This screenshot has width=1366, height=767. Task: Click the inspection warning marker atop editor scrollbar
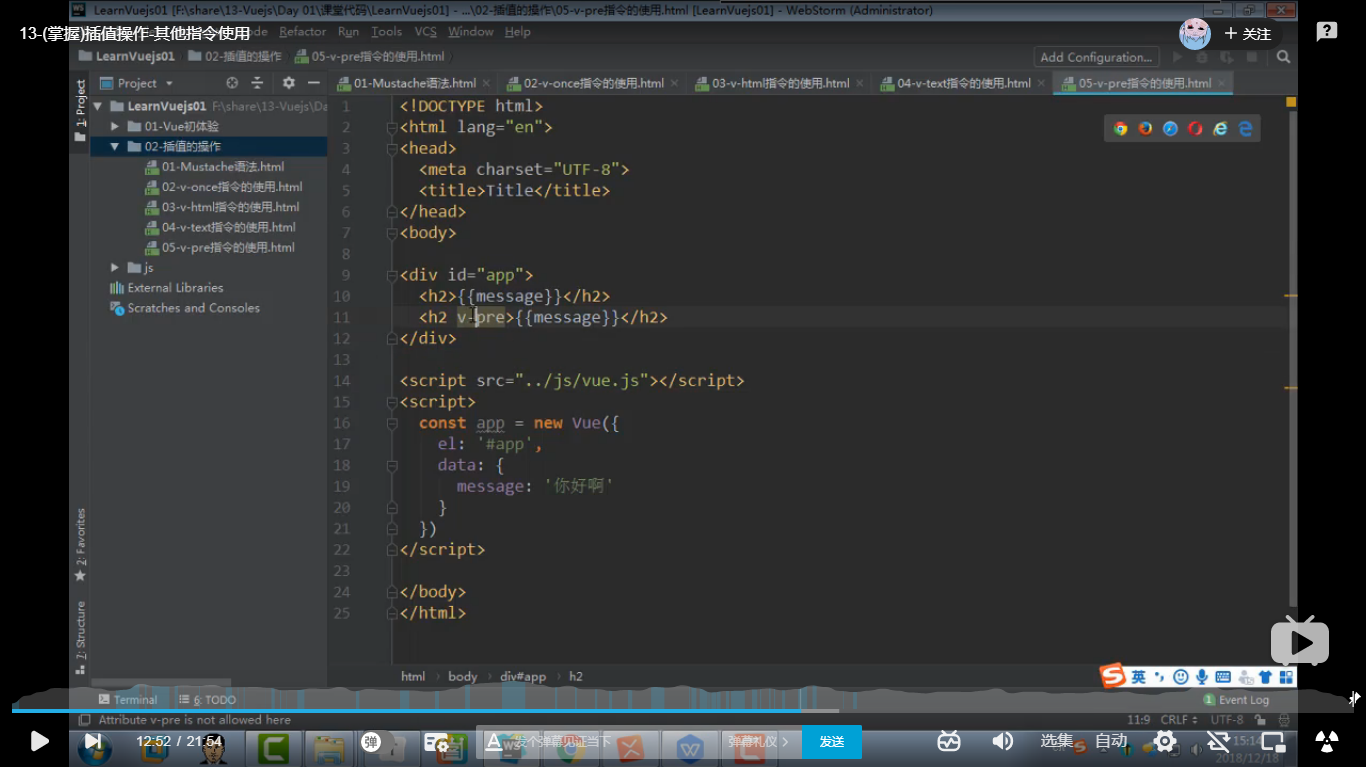click(x=1291, y=102)
